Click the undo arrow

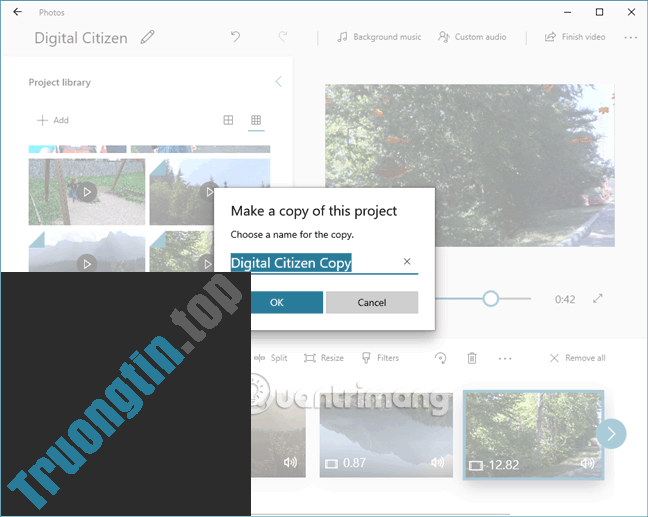[236, 37]
